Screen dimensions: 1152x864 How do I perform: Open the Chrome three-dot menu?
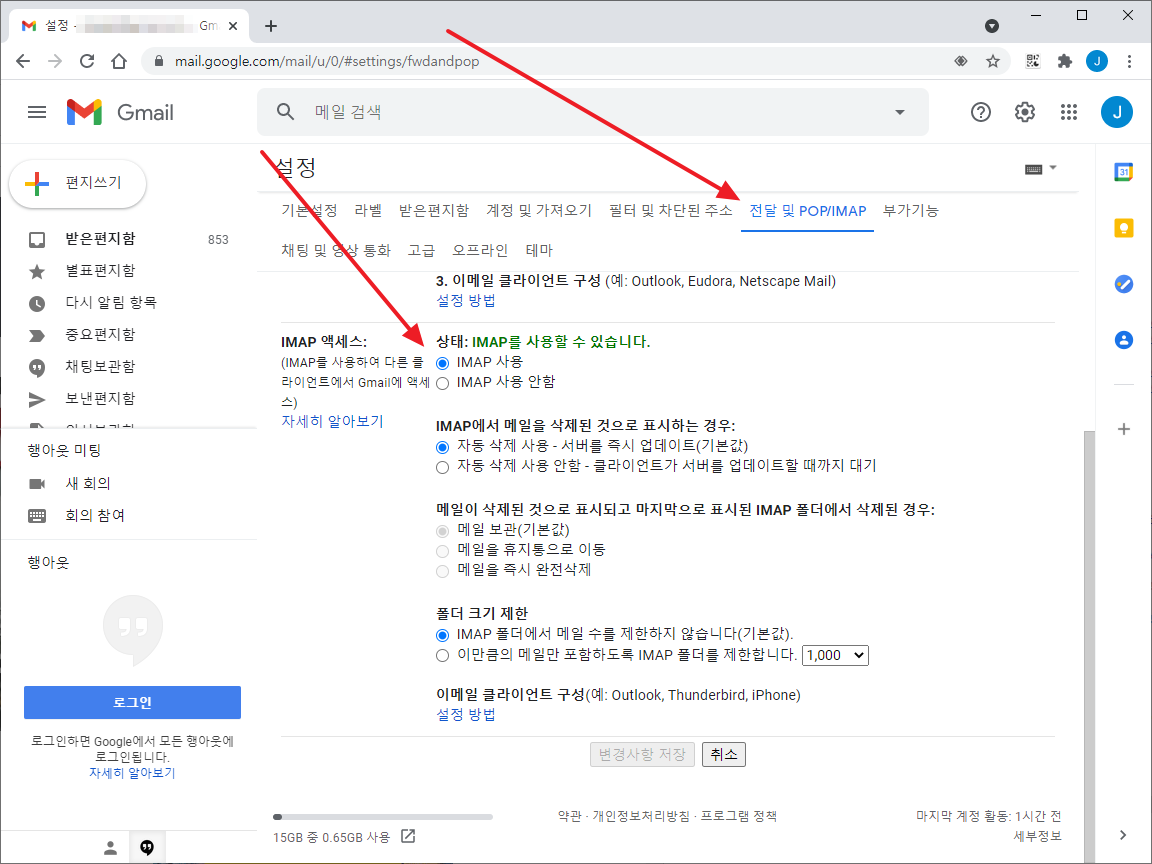tap(1129, 61)
